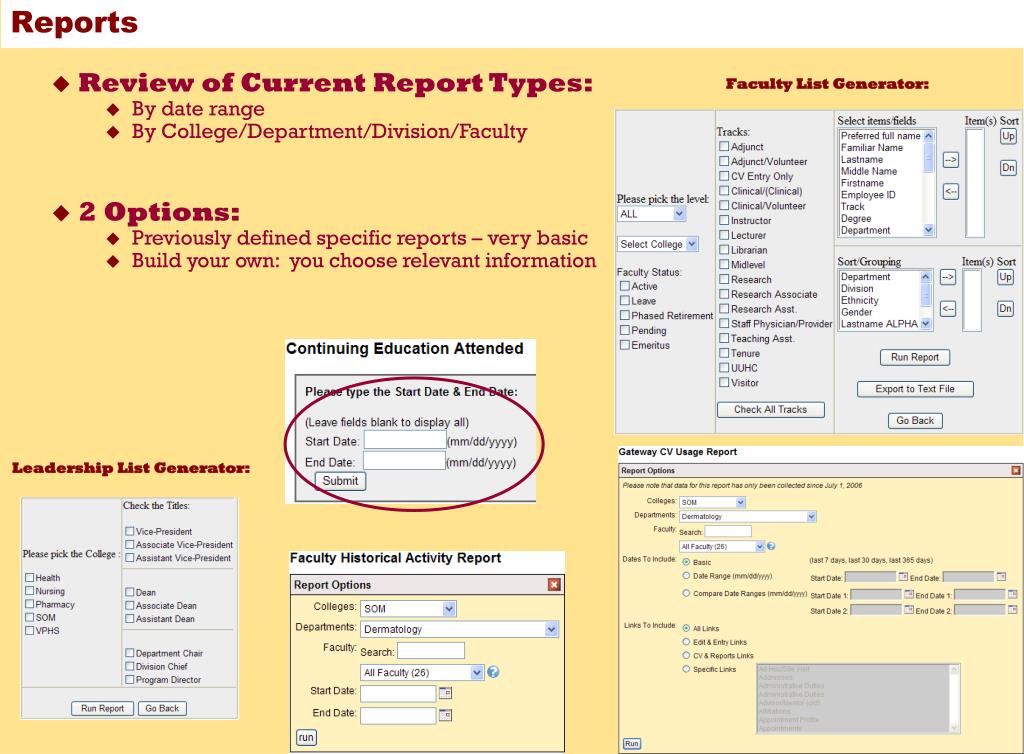Check the Tenure track box
1024x754 pixels.
pyautogui.click(x=724, y=353)
